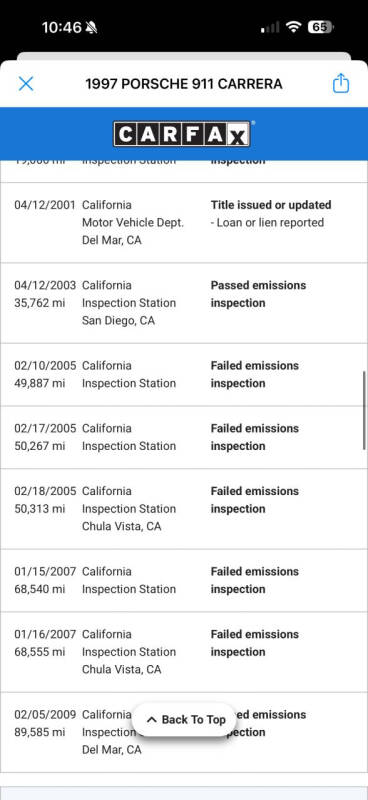Tap the Wi-Fi status icon
This screenshot has height=800, width=368.
pyautogui.click(x=293, y=27)
